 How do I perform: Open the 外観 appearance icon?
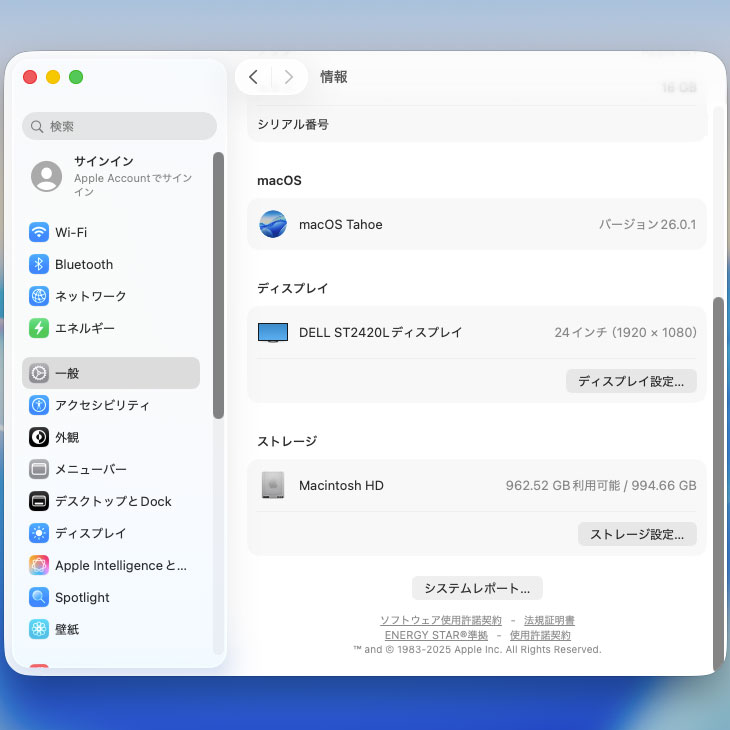pos(39,437)
